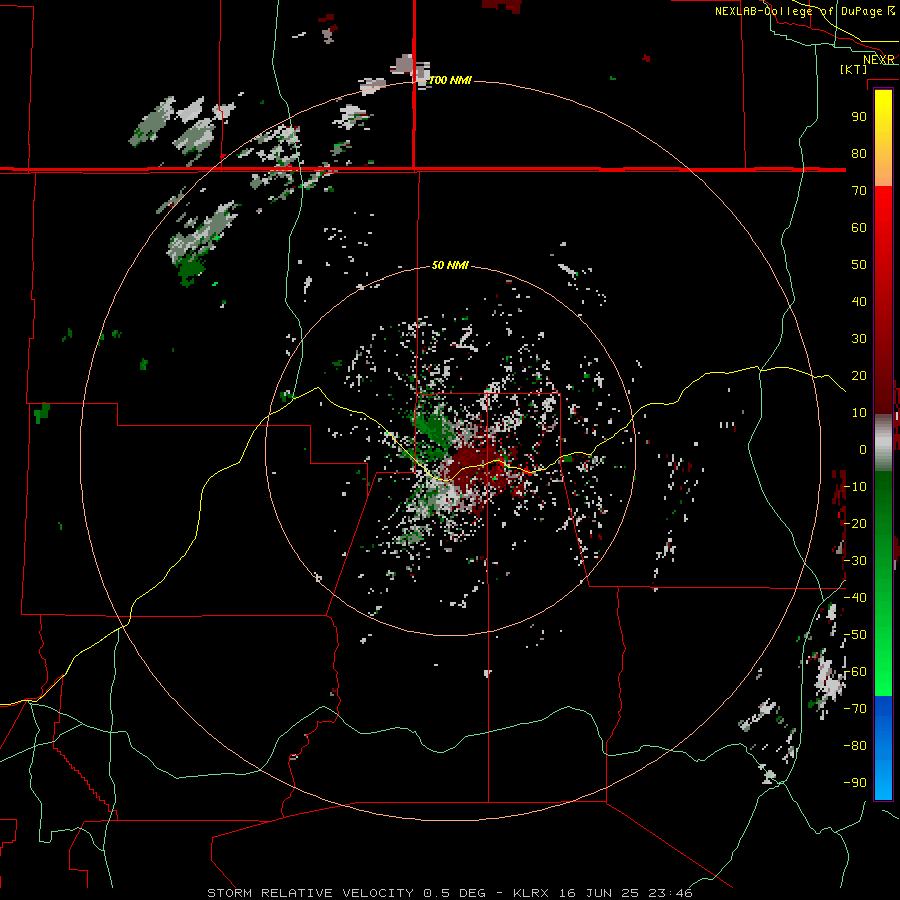900x900 pixels.
Task: Click the 50 NMI range ring label
Action: [x=450, y=265]
